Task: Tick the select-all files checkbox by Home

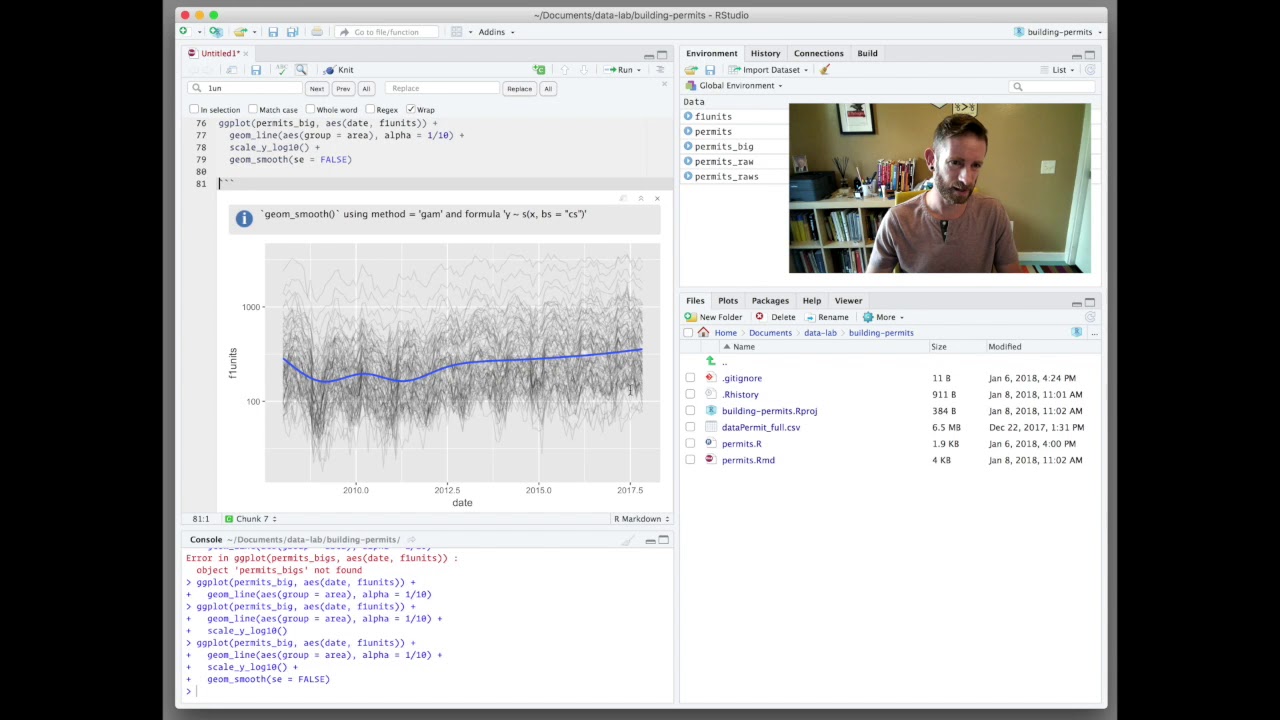Action: click(688, 333)
